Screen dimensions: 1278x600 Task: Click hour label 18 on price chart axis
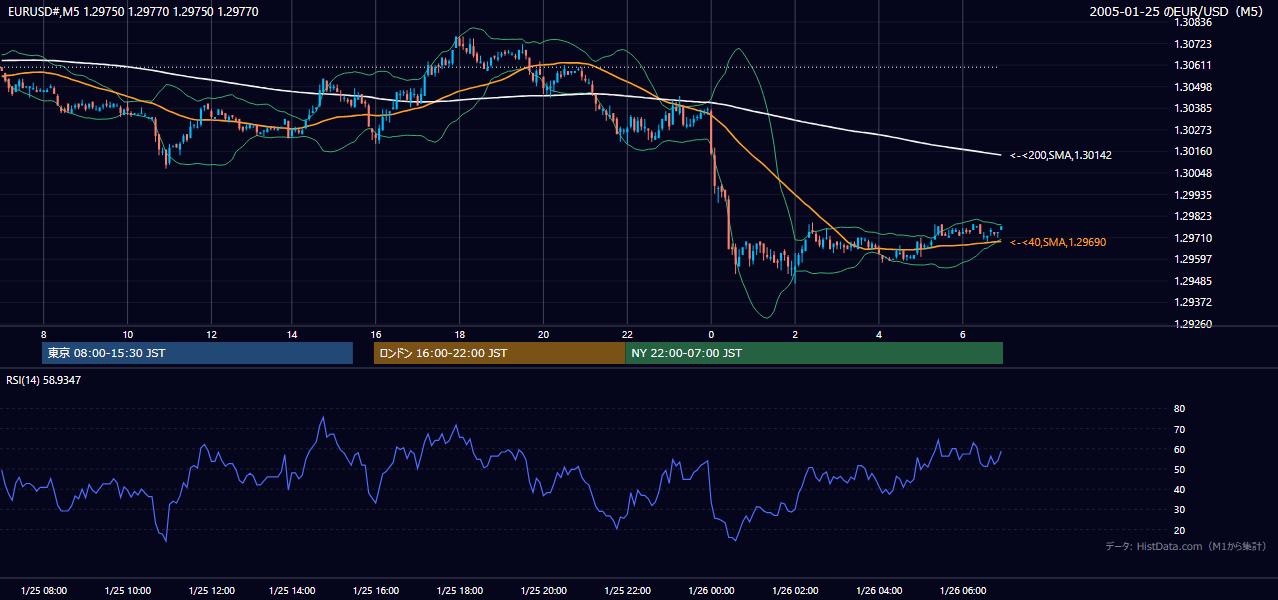pyautogui.click(x=458, y=334)
